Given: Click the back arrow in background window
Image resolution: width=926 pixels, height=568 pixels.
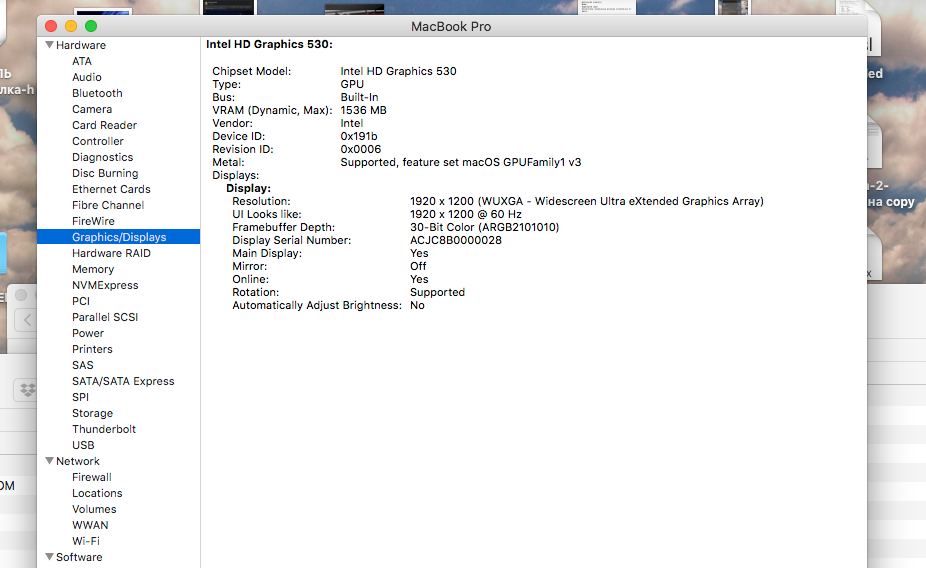Looking at the screenshot, I should click(x=27, y=320).
